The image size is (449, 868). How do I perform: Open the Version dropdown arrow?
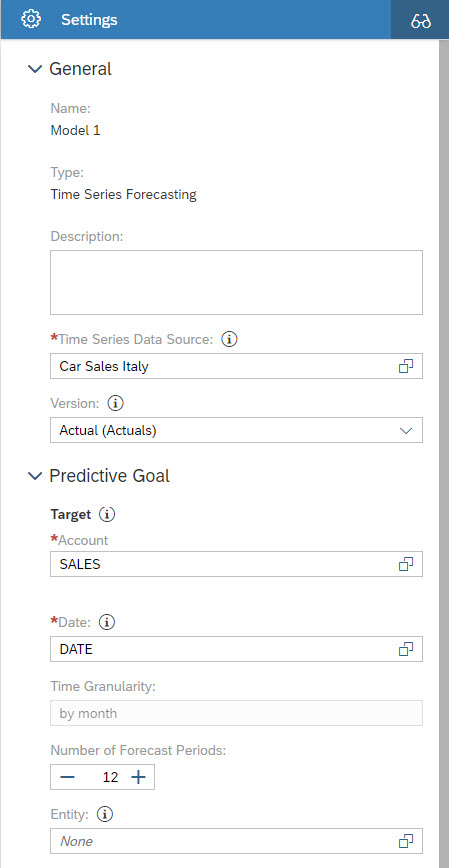coord(406,430)
